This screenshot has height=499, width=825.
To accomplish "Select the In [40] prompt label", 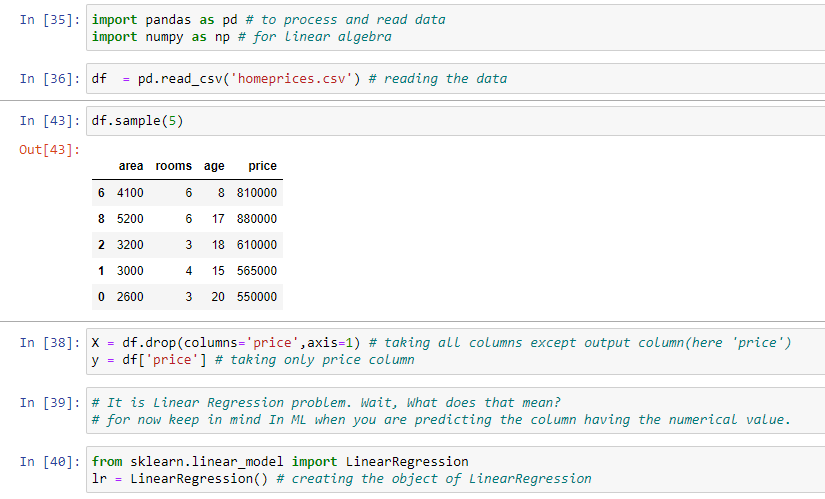I will (49, 462).
